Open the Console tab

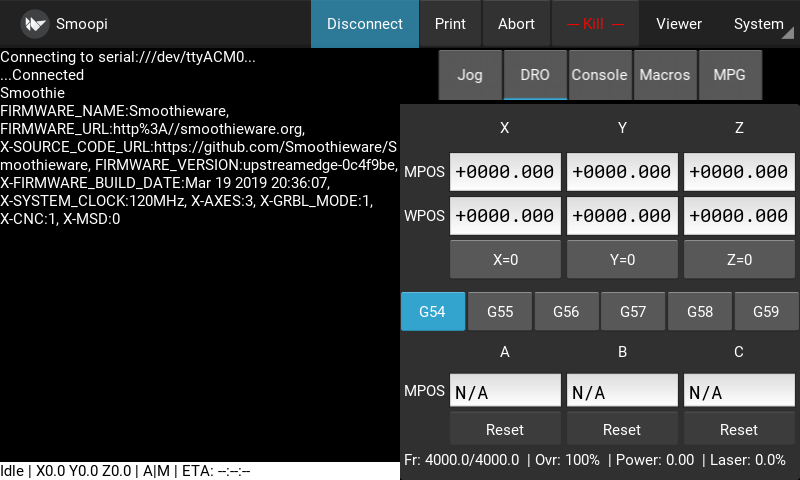click(599, 75)
